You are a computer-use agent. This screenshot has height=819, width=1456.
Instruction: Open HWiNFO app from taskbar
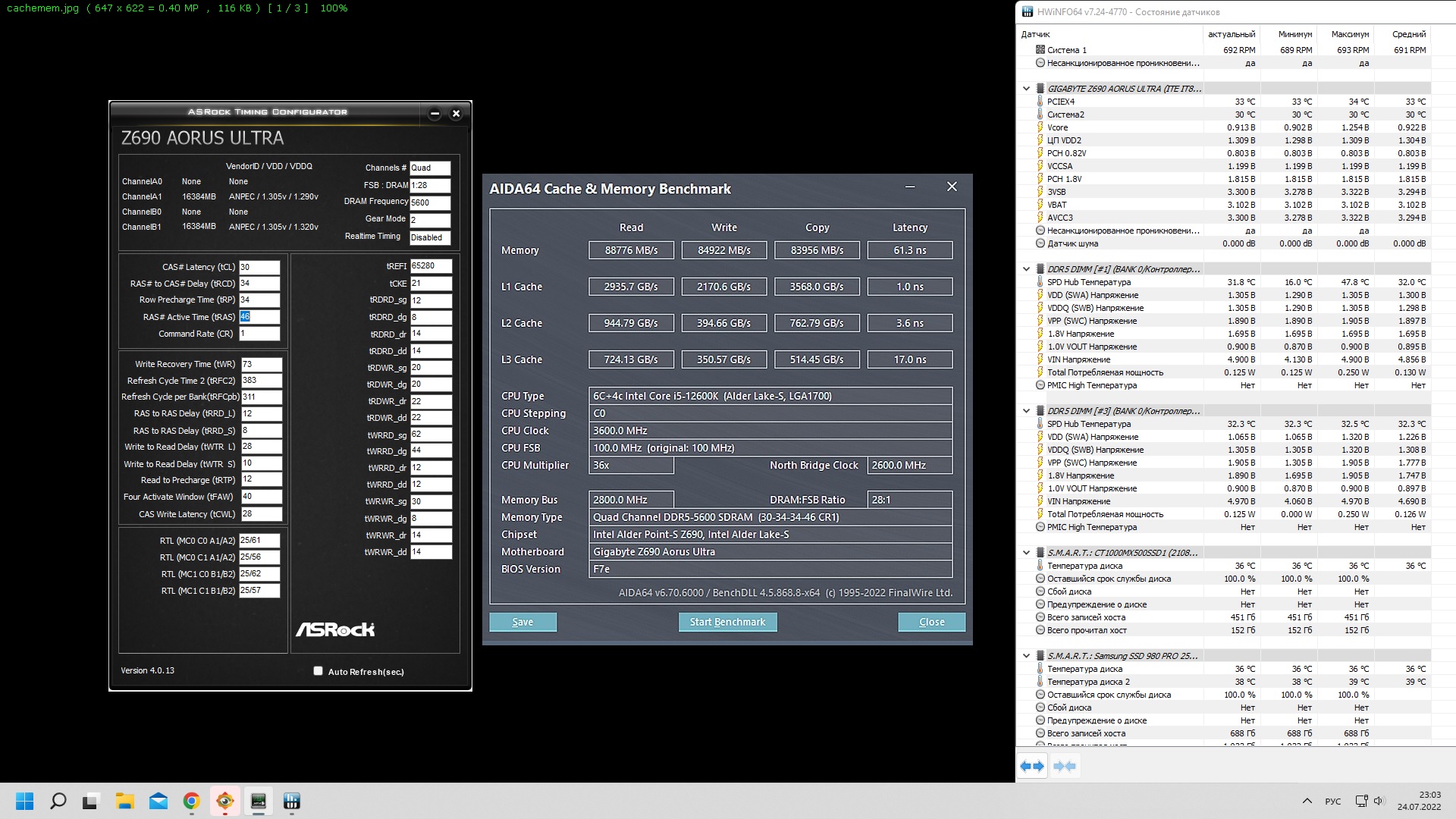pyautogui.click(x=292, y=801)
